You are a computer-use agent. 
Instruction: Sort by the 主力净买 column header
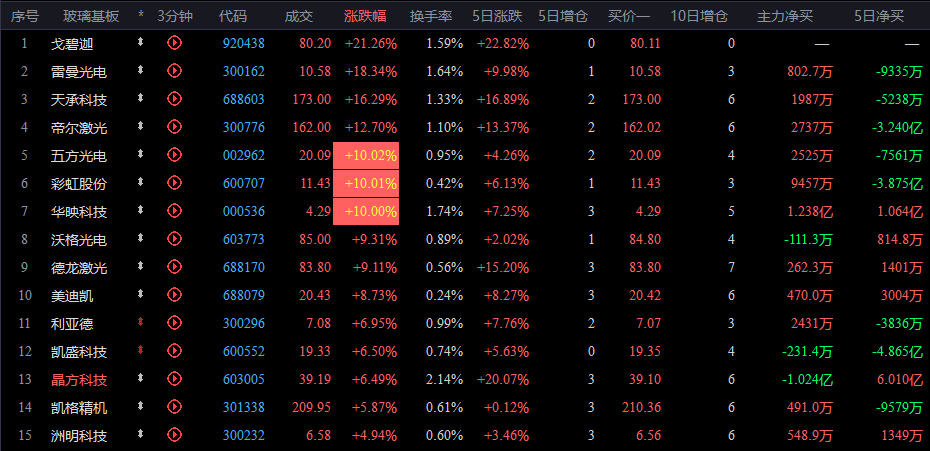[x=785, y=16]
